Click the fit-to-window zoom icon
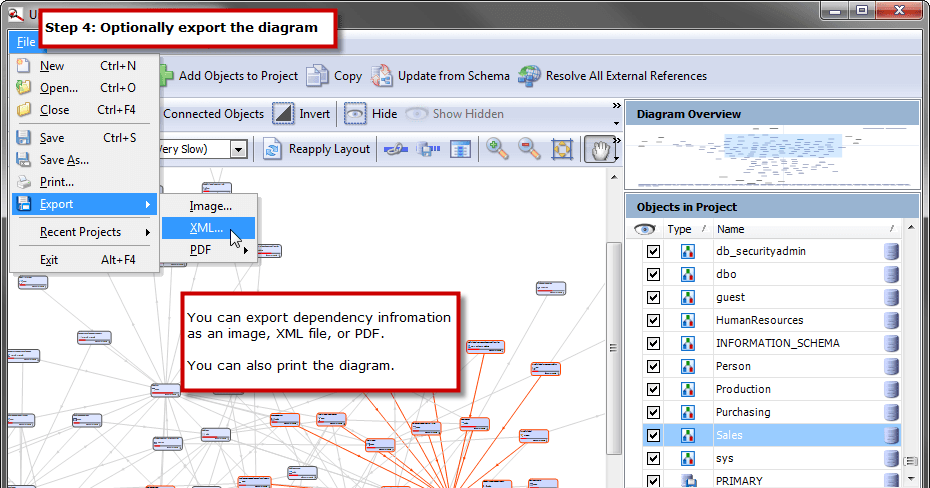 coord(562,149)
